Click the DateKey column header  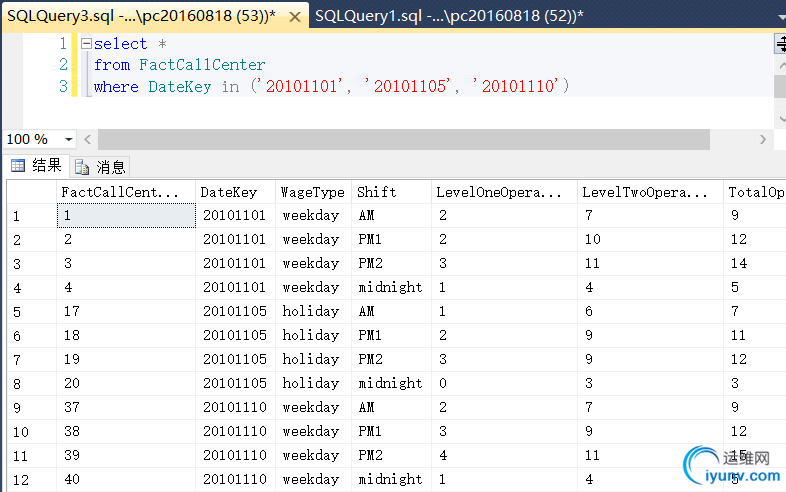235,192
